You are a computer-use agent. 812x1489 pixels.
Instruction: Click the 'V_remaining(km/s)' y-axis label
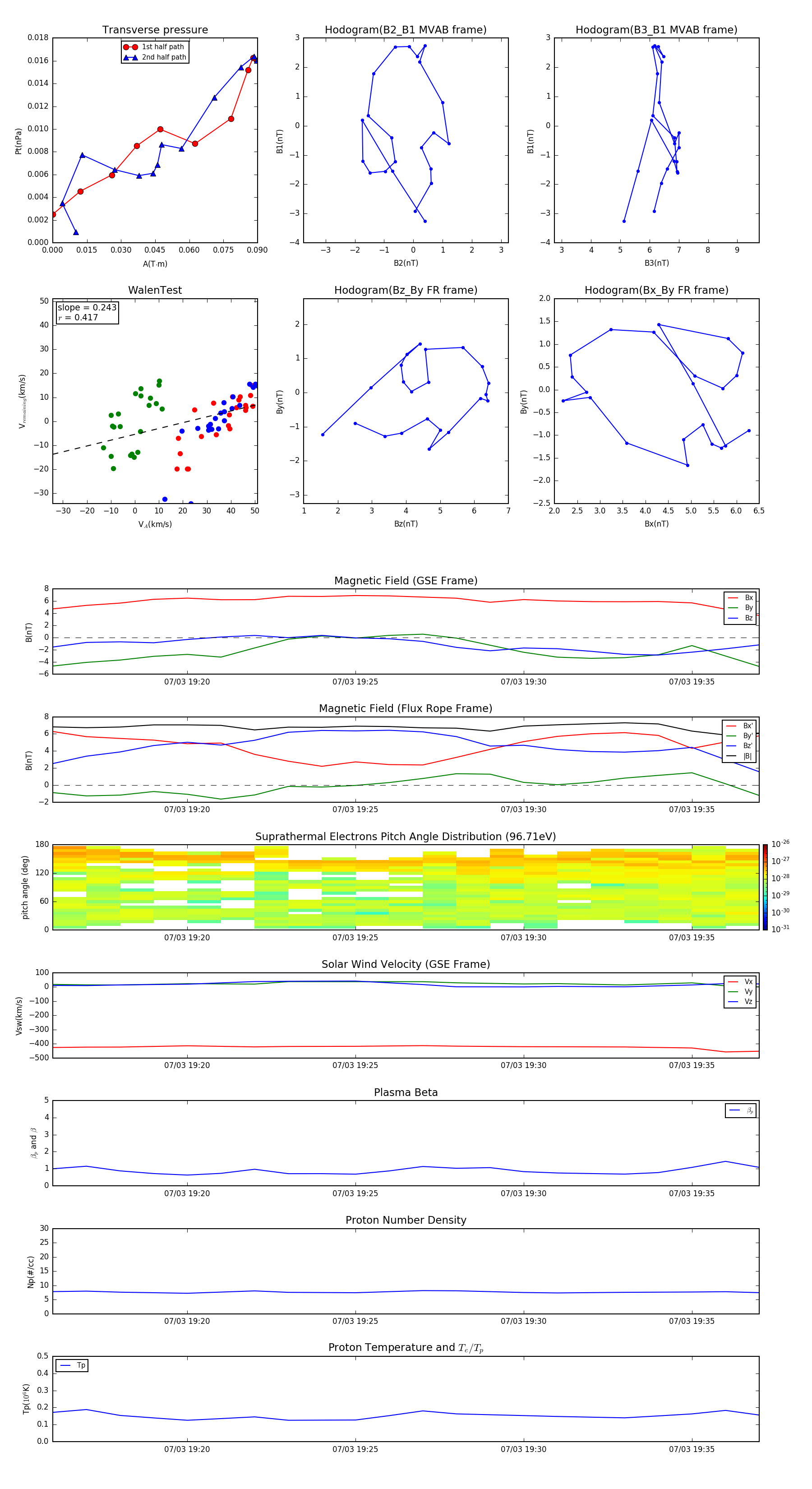(x=23, y=401)
